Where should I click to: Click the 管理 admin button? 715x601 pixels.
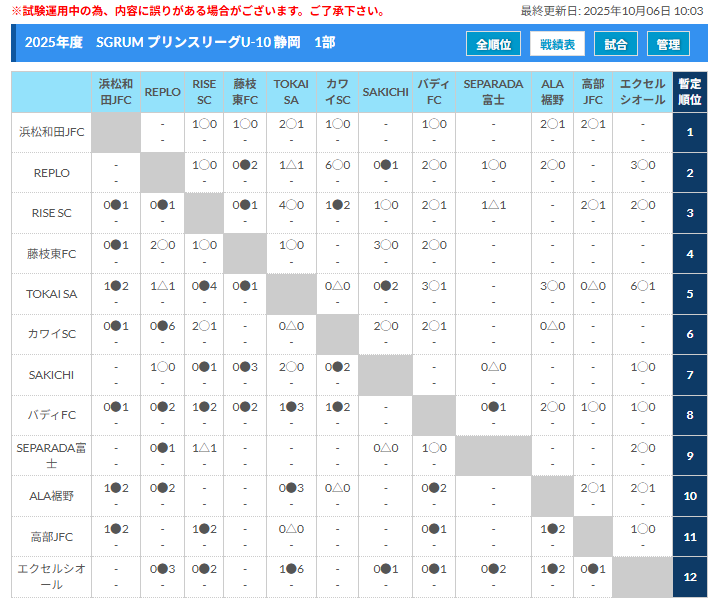click(x=668, y=45)
